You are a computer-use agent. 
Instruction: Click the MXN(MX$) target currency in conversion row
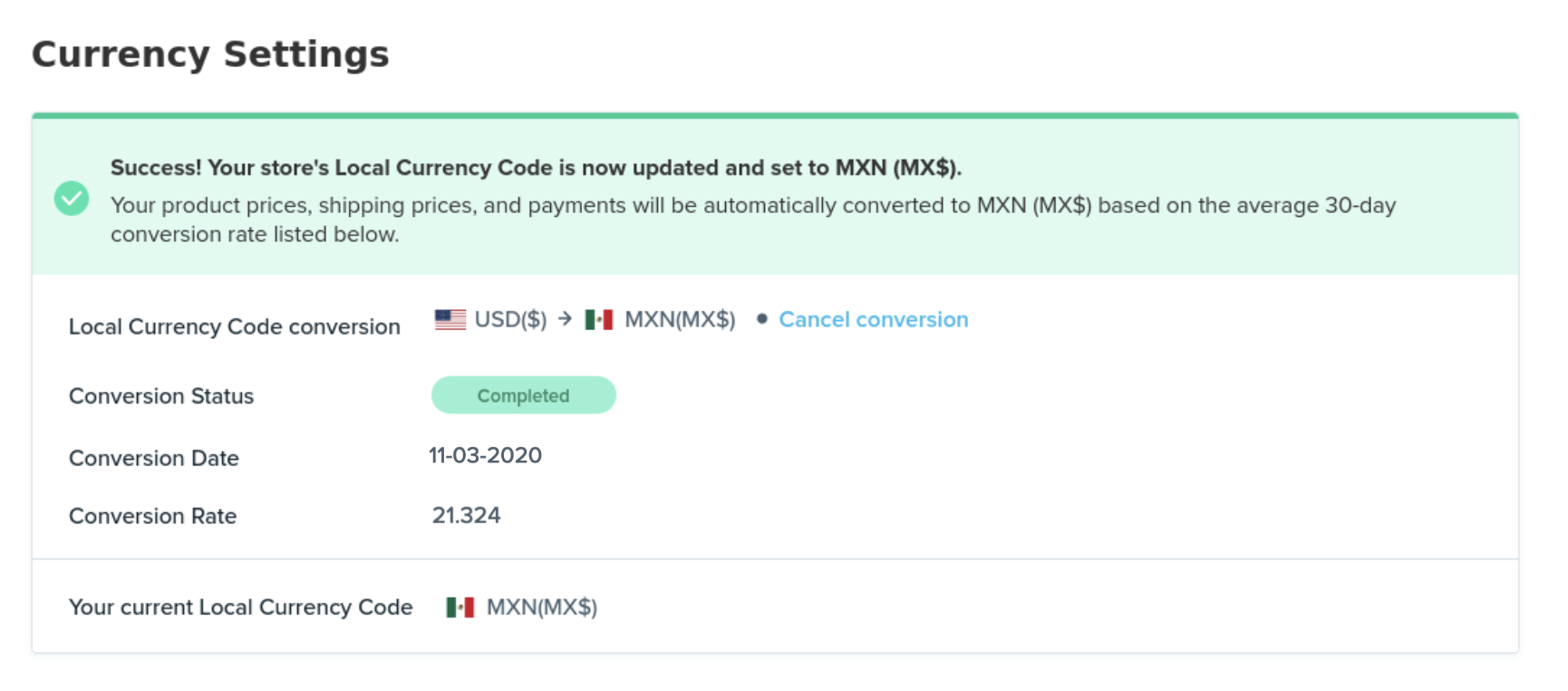click(680, 319)
